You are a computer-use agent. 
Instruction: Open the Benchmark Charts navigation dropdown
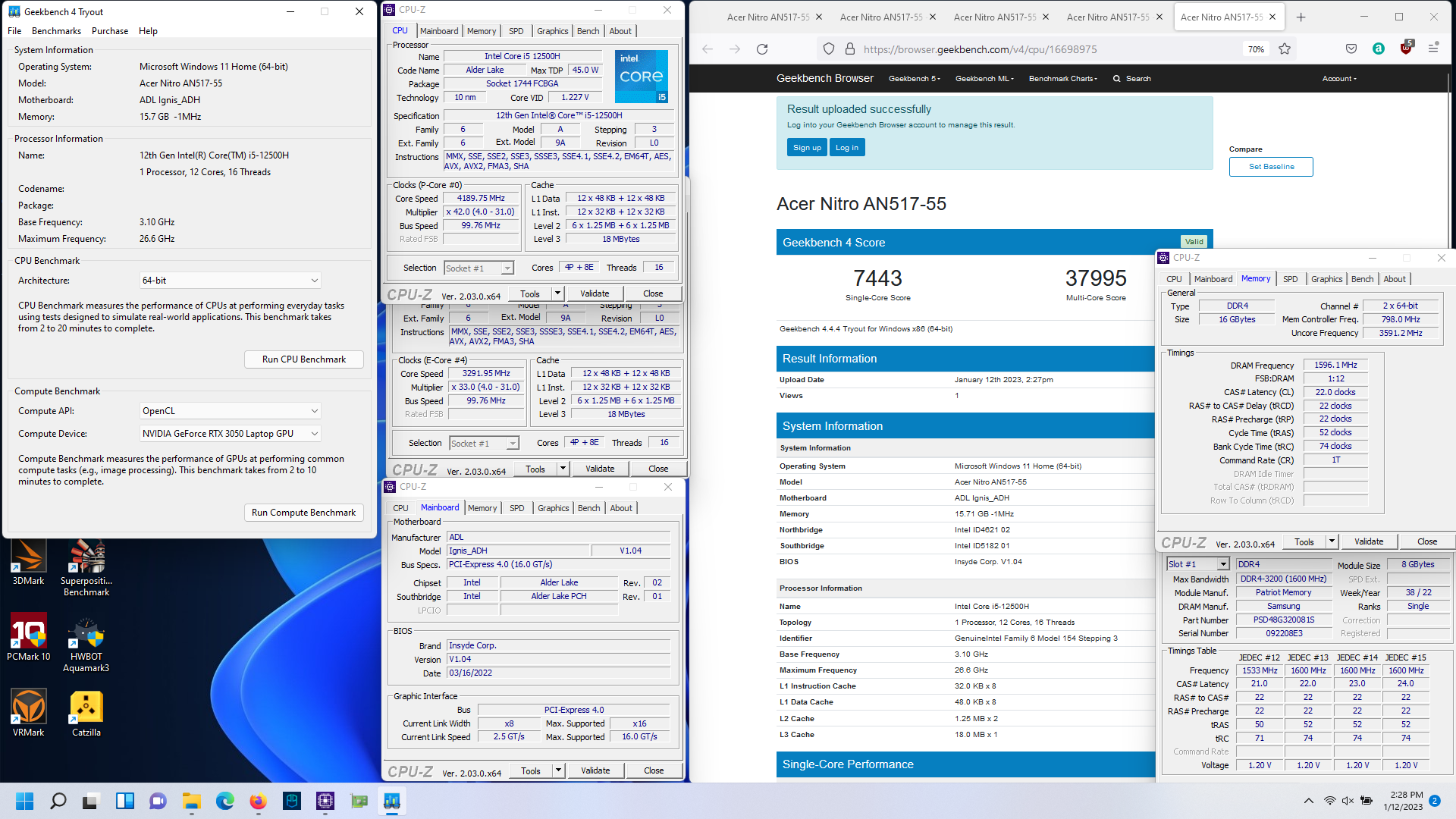click(x=1062, y=79)
